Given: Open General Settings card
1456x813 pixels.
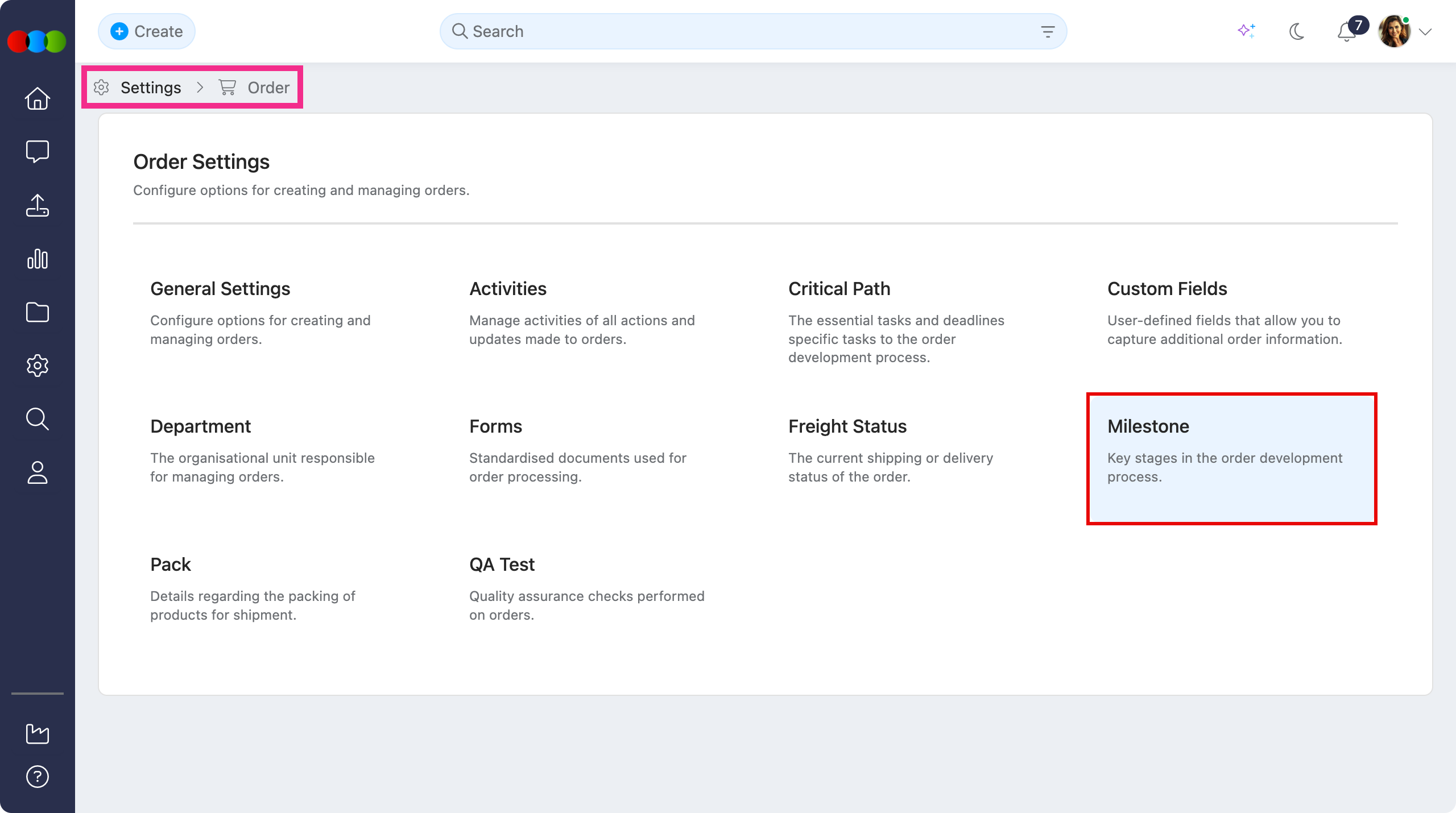Looking at the screenshot, I should tap(275, 321).
